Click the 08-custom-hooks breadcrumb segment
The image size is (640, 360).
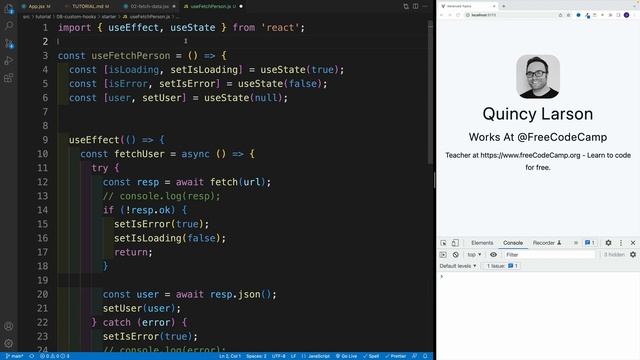[76, 17]
